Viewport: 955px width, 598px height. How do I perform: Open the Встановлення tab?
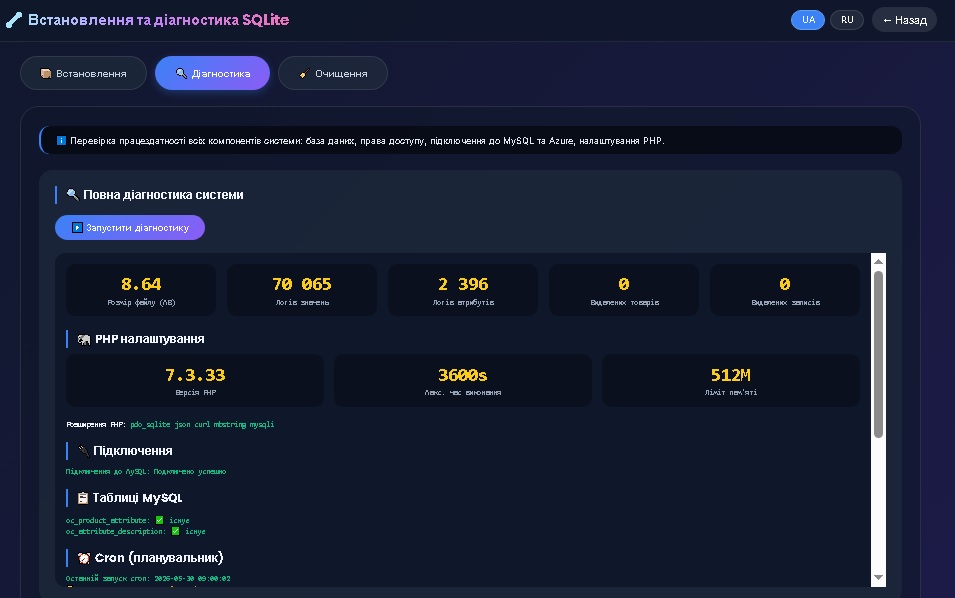pyautogui.click(x=83, y=73)
